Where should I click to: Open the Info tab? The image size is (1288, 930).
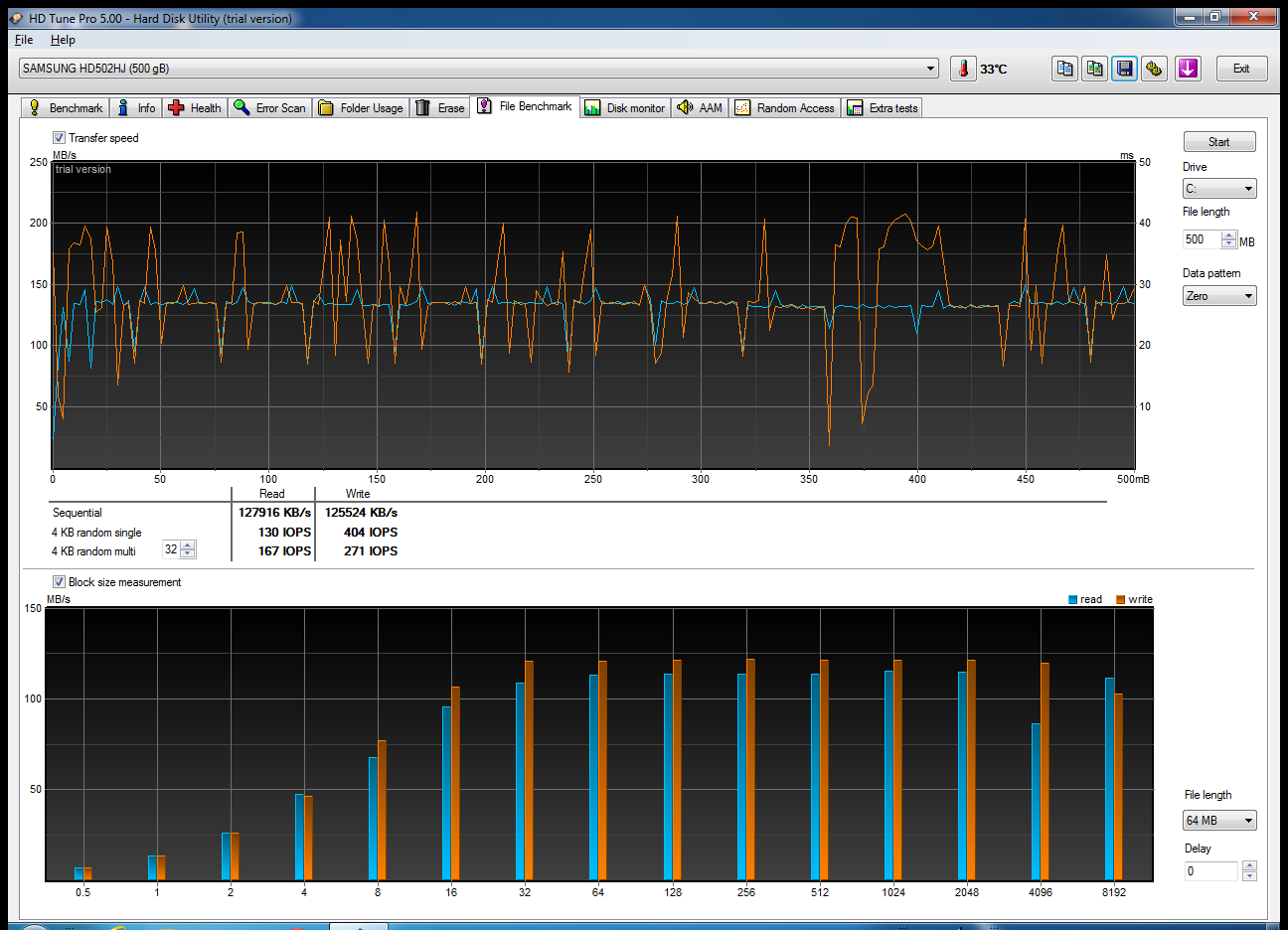(136, 108)
